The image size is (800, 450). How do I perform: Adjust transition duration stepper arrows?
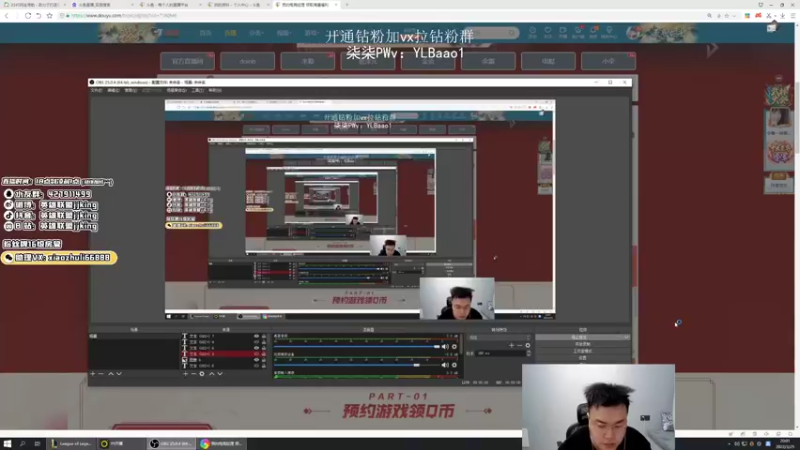[529, 353]
